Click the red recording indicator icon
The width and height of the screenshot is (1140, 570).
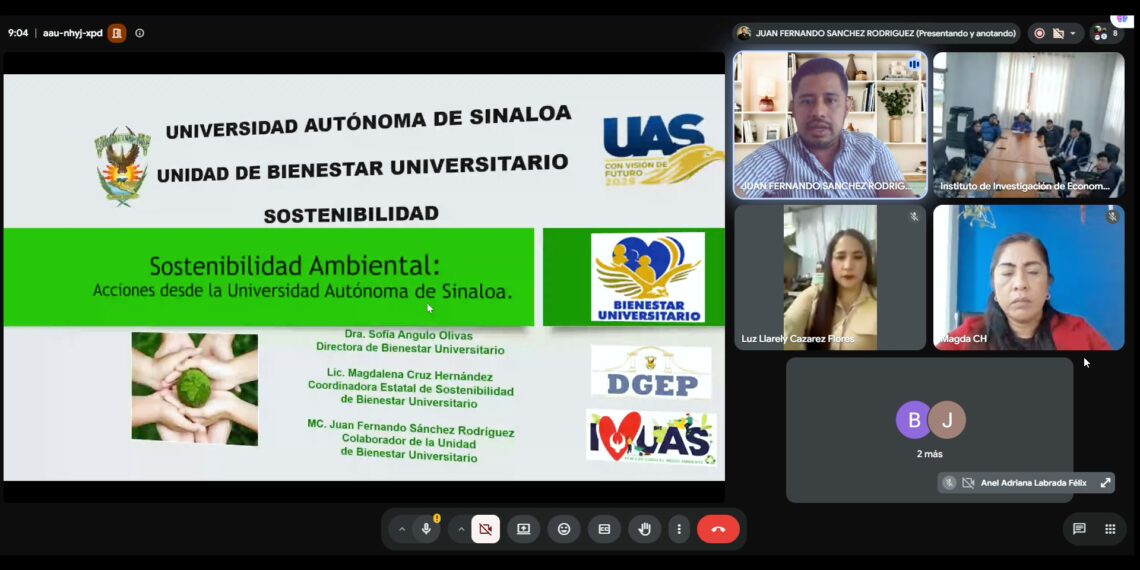click(1040, 33)
